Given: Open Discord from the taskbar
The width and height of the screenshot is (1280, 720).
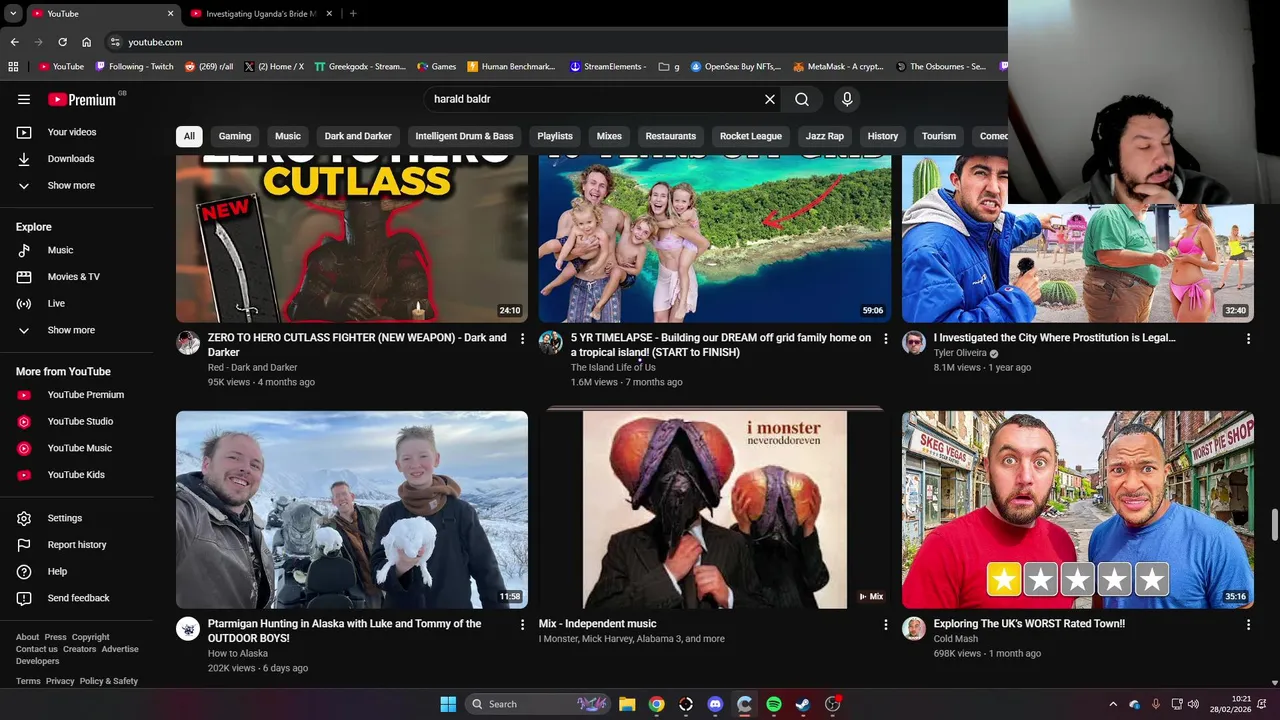Looking at the screenshot, I should [715, 704].
